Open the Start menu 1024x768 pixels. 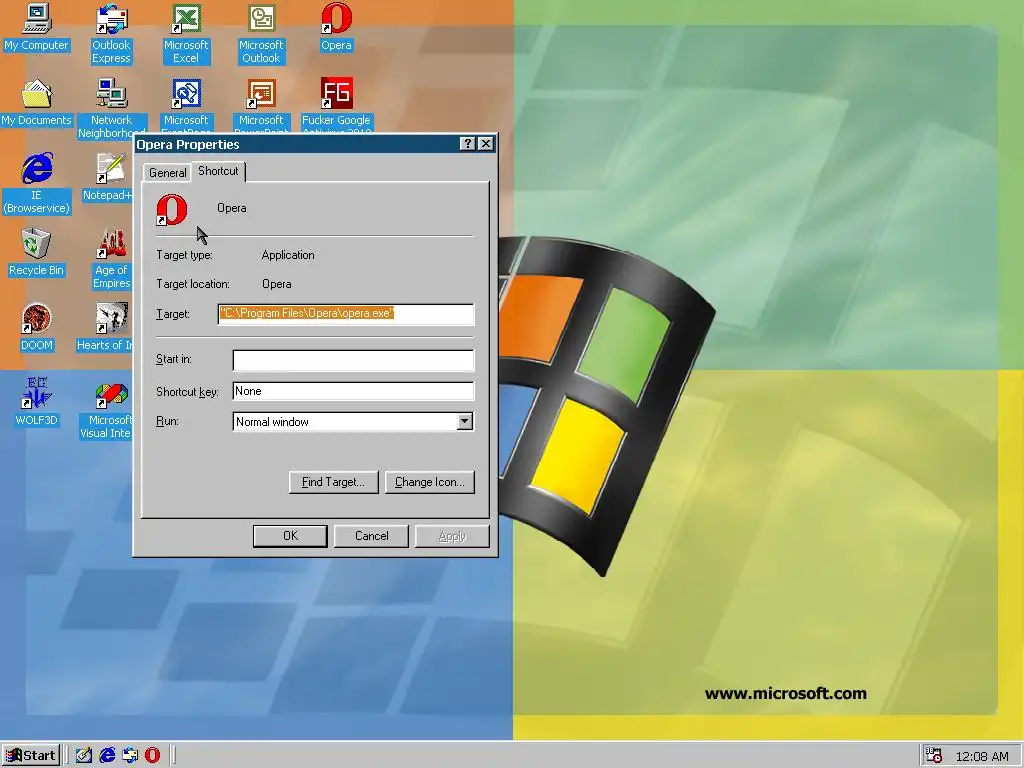pyautogui.click(x=31, y=756)
